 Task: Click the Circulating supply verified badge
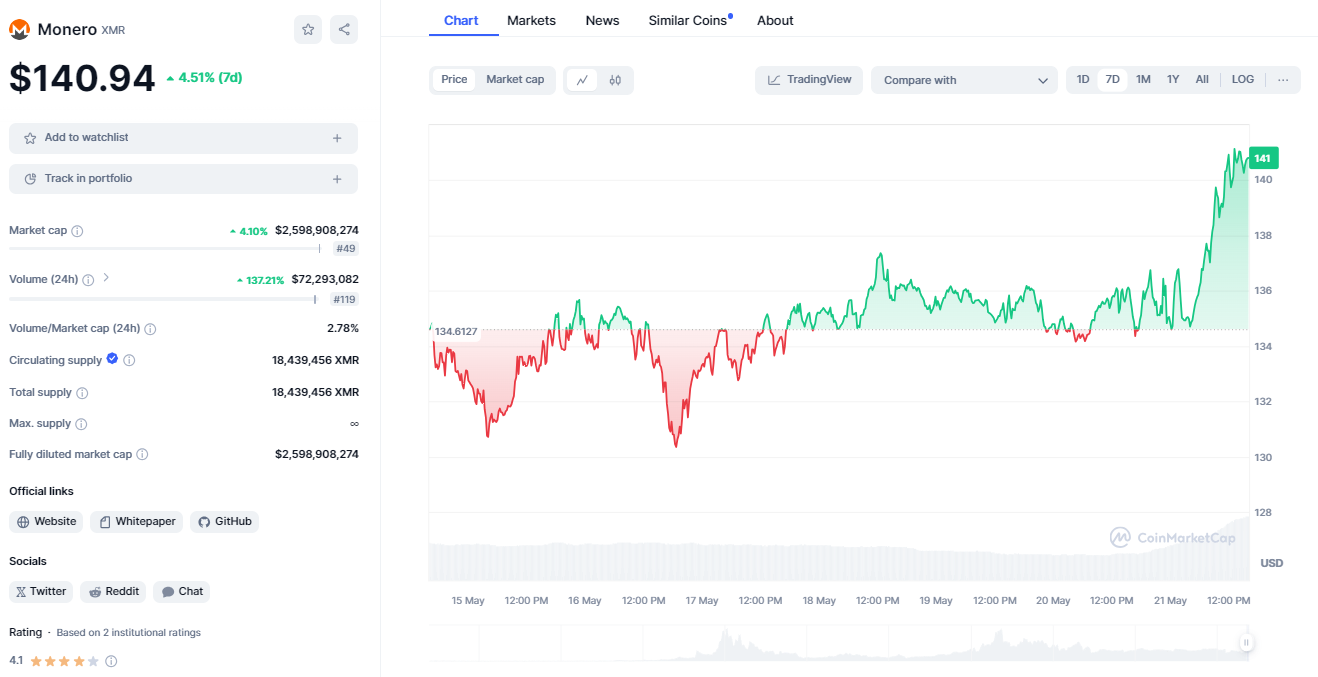click(112, 359)
